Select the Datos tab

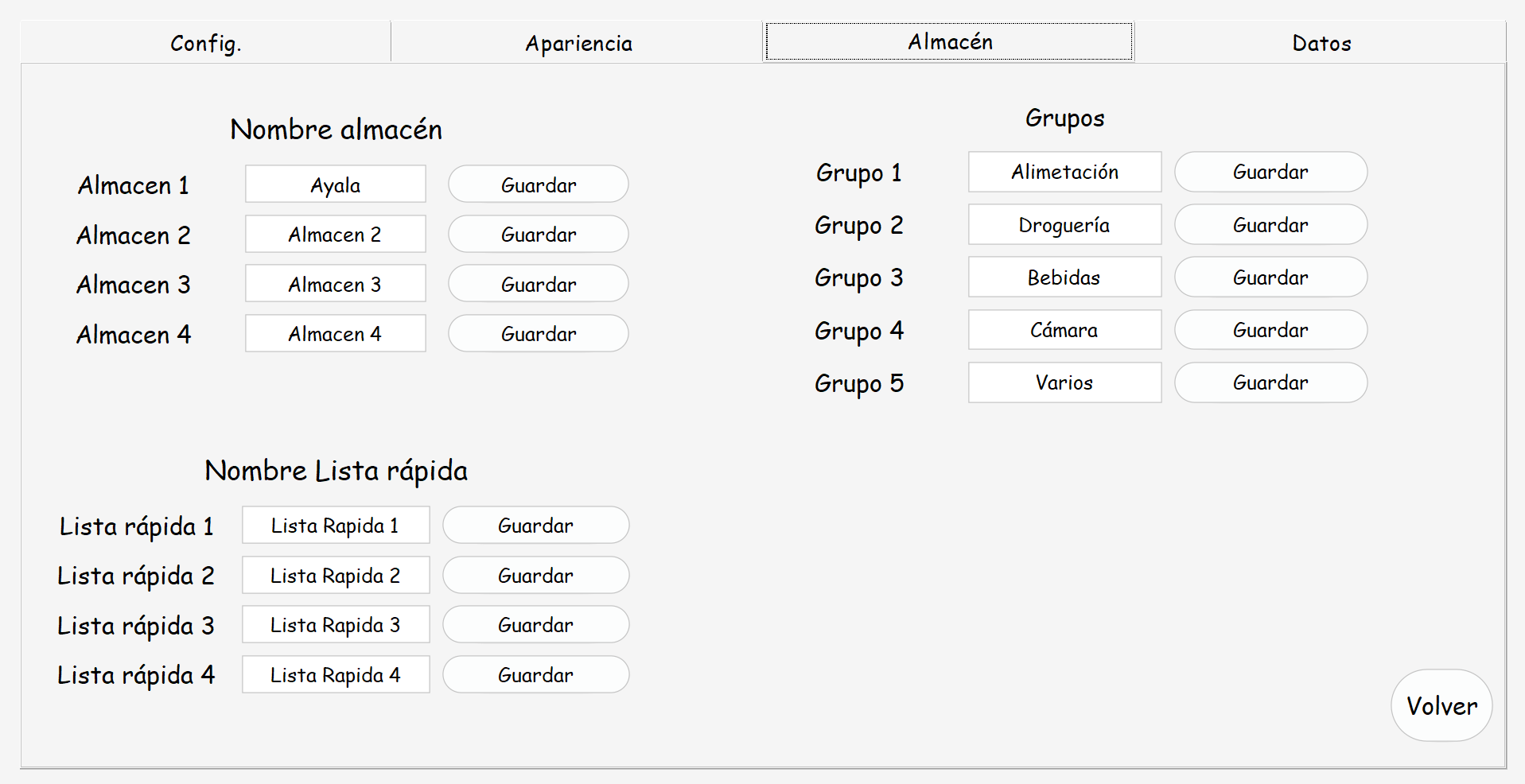pyautogui.click(x=1321, y=42)
